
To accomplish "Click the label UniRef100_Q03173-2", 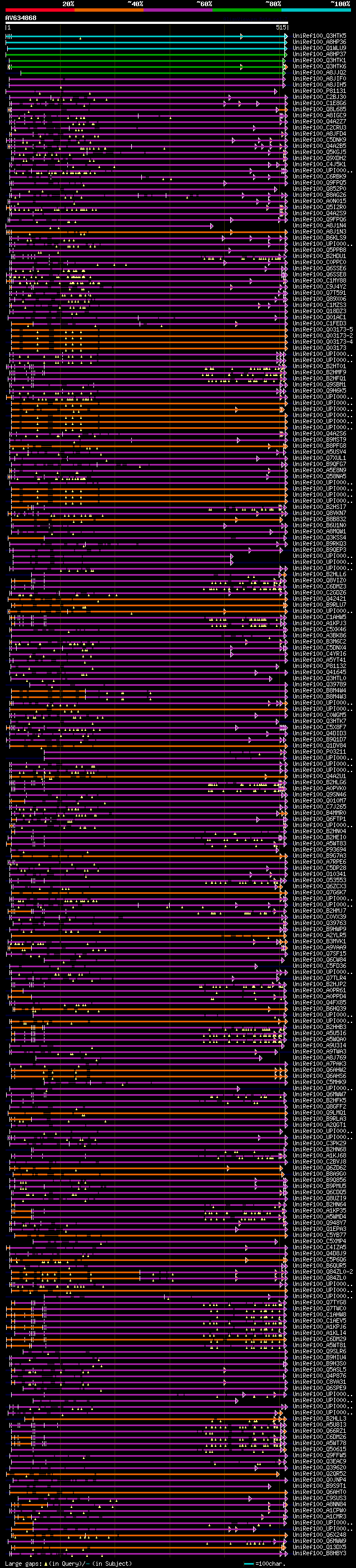I will (323, 336).
